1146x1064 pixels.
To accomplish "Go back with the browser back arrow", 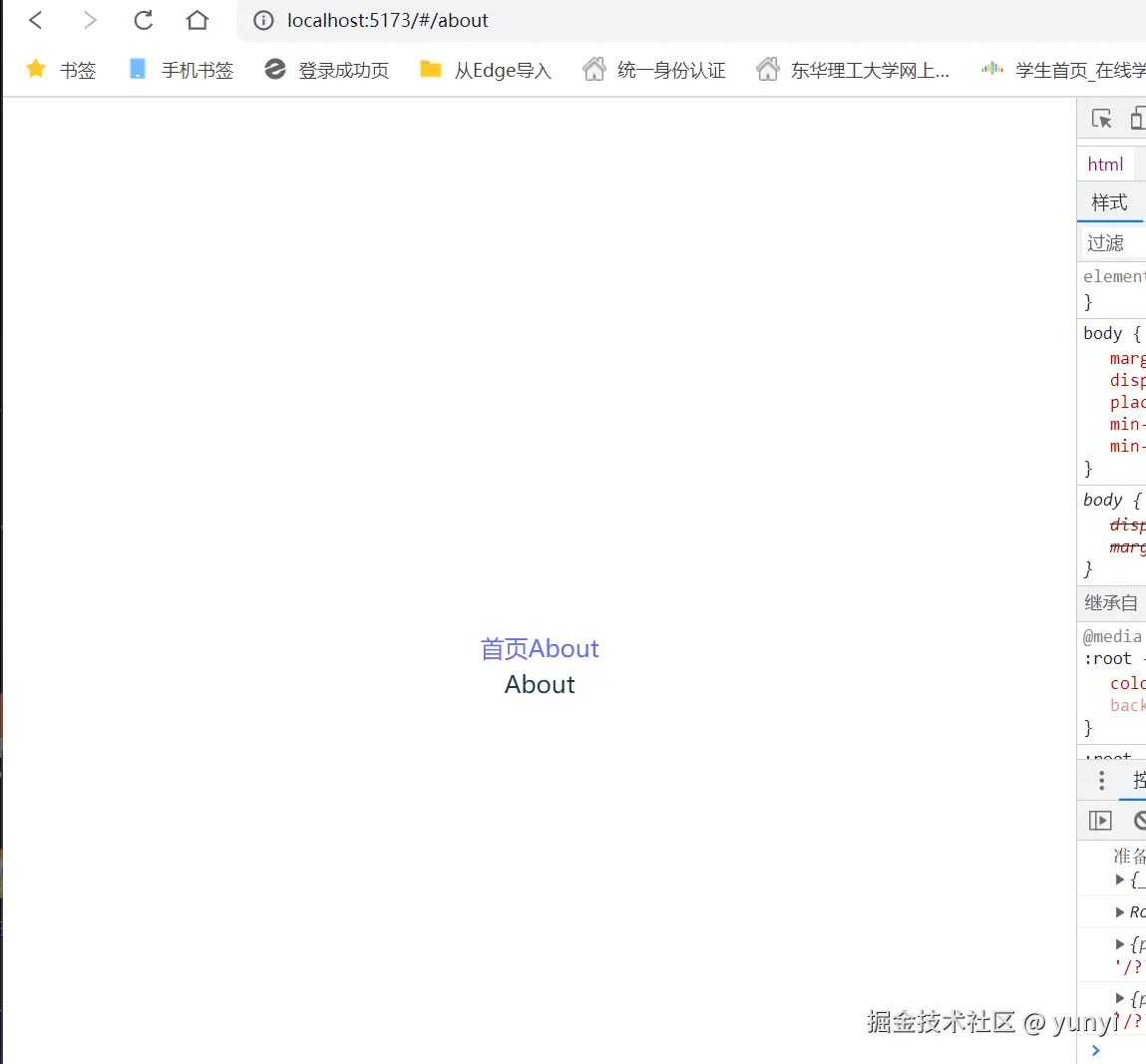I will [x=35, y=20].
